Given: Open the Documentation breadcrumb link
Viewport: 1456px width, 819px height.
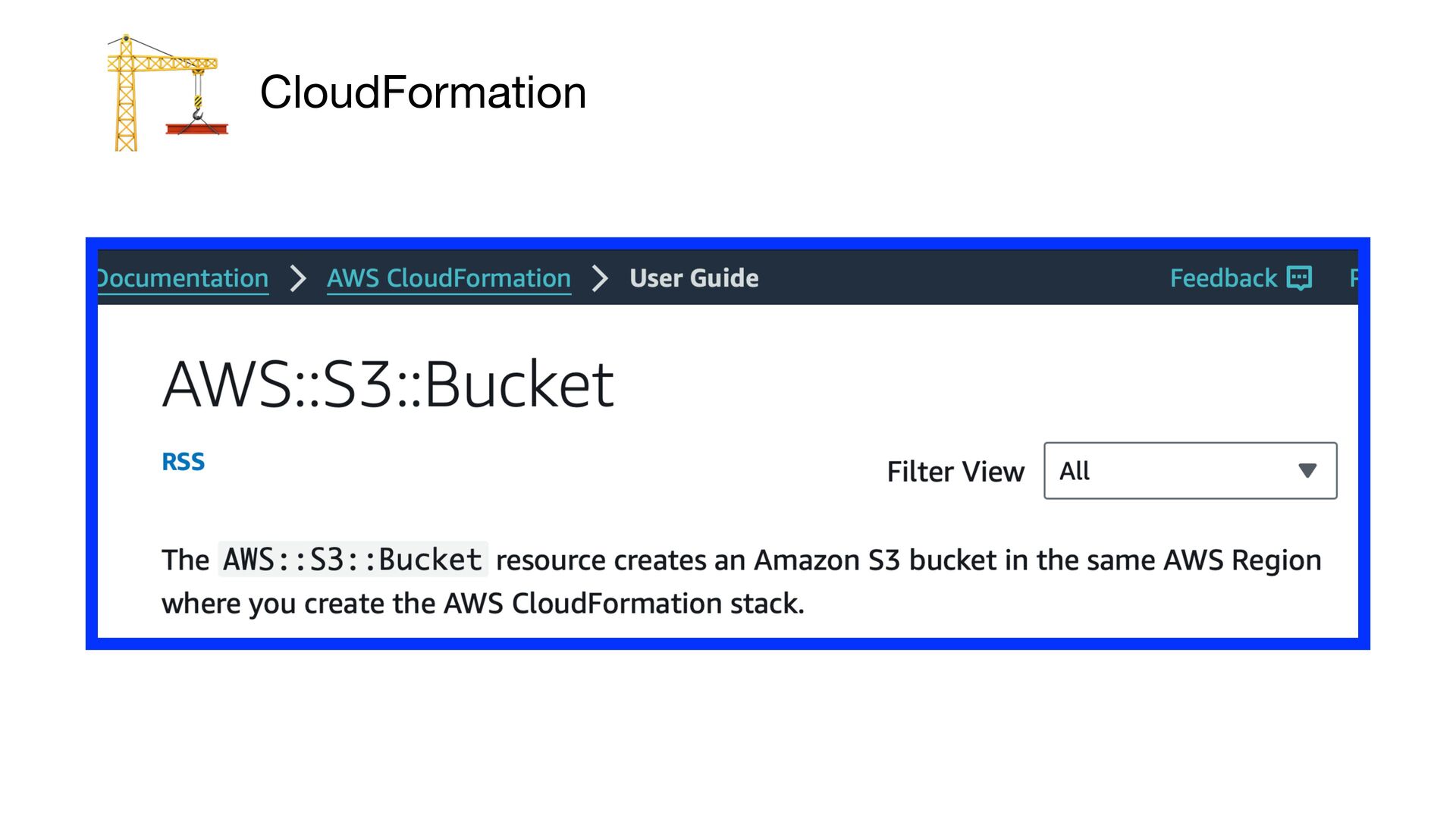Looking at the screenshot, I should (183, 278).
